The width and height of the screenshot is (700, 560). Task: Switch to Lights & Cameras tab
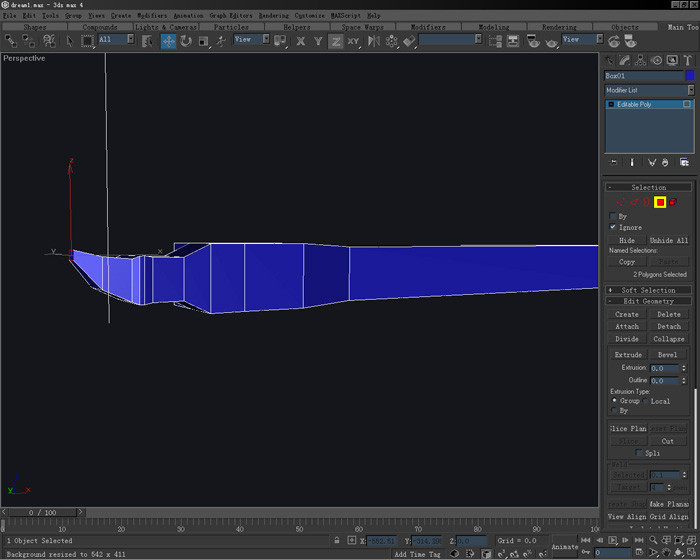166,27
